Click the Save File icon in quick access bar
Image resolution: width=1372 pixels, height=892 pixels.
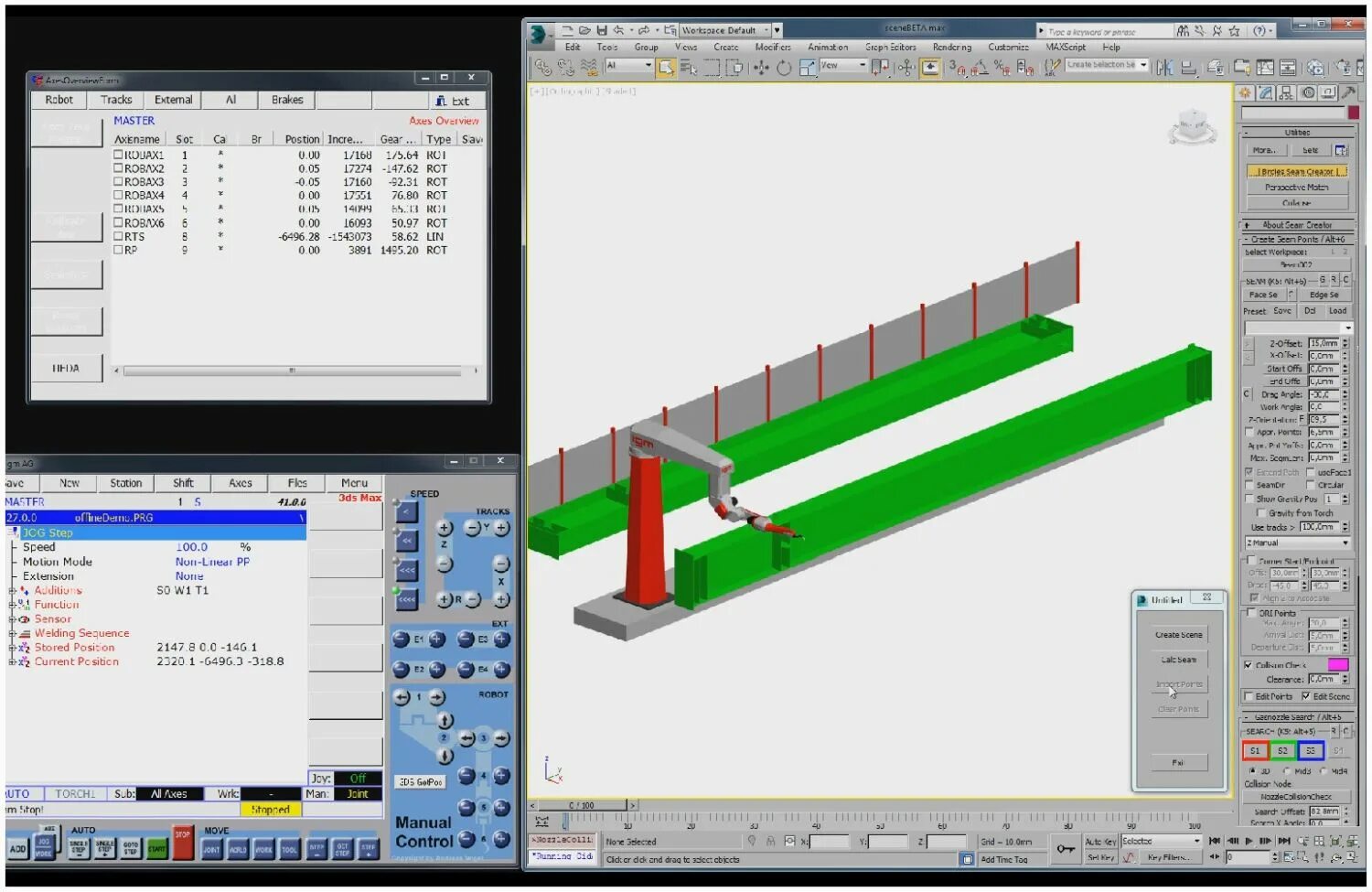tap(601, 30)
